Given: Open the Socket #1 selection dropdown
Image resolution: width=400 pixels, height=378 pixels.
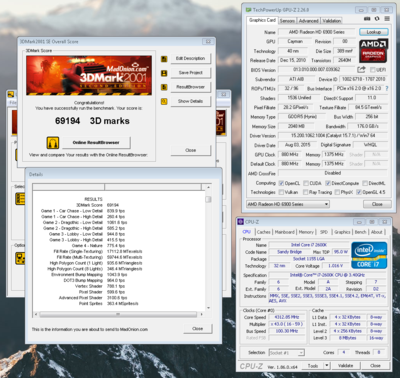Looking at the screenshot, I should tap(286, 353).
